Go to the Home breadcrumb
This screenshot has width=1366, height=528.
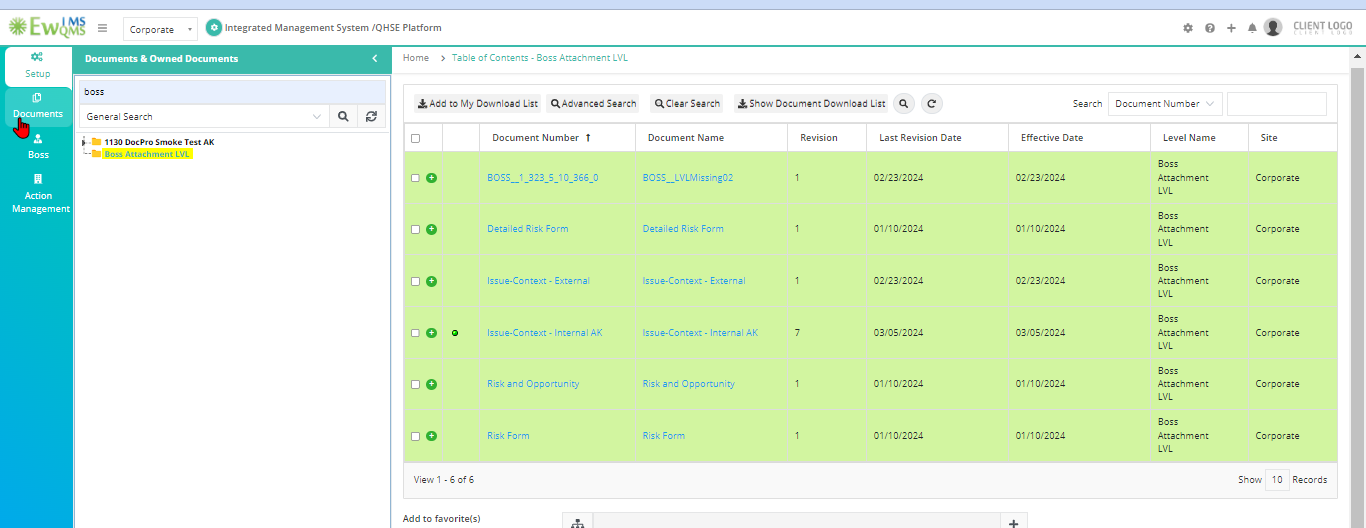point(416,58)
